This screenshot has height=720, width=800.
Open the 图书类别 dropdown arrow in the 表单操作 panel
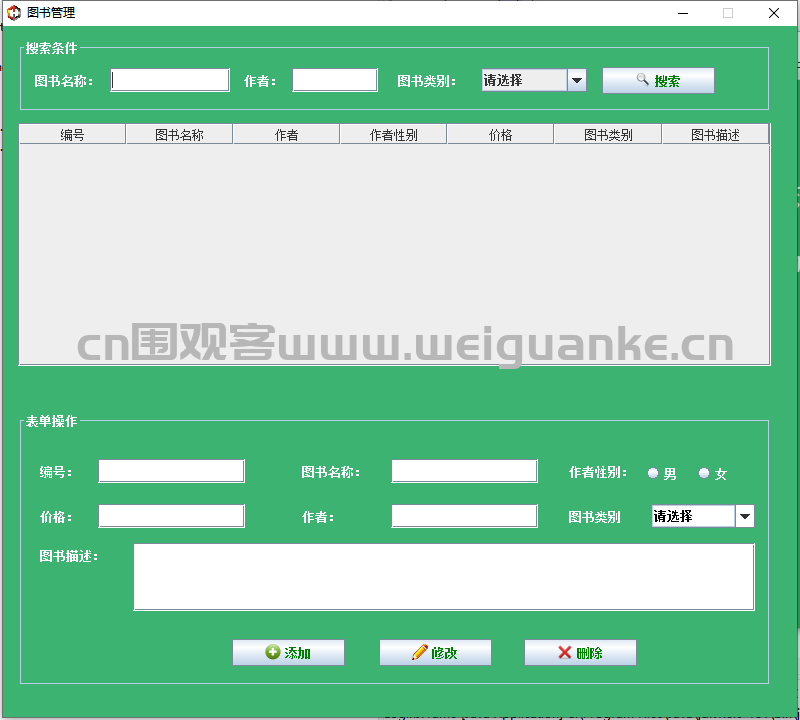pyautogui.click(x=744, y=516)
